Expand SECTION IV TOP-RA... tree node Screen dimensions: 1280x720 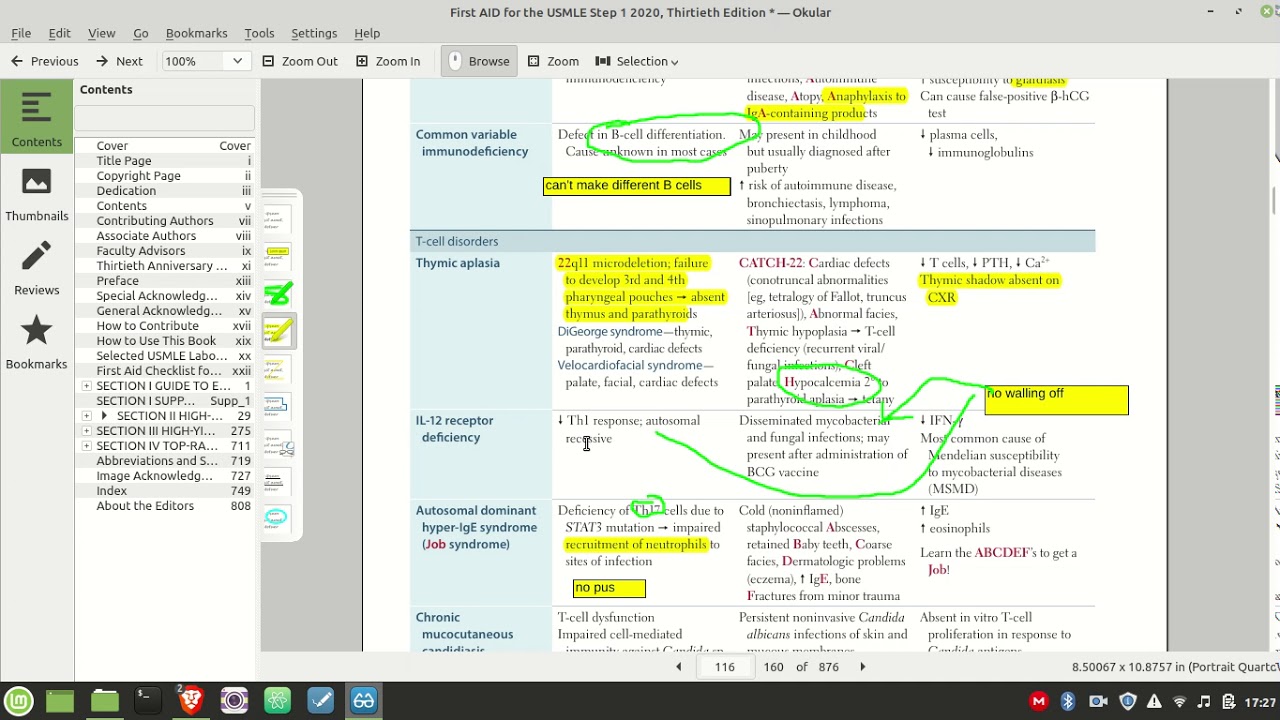87,446
